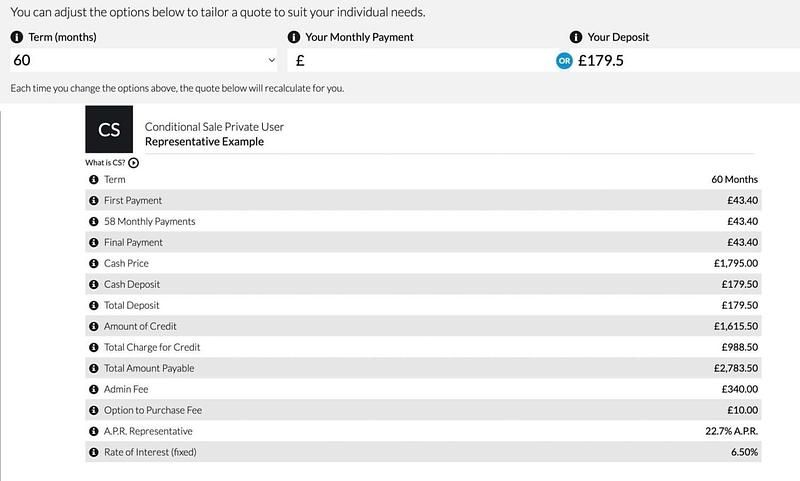Click the CS product logo tile
This screenshot has width=800, height=481.
tap(110, 132)
